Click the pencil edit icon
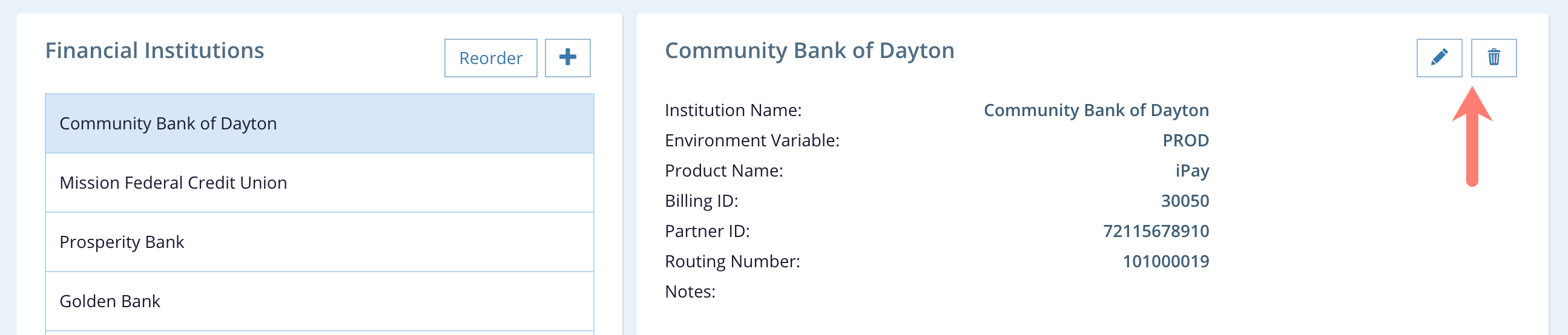This screenshot has width=1568, height=335. (1438, 58)
